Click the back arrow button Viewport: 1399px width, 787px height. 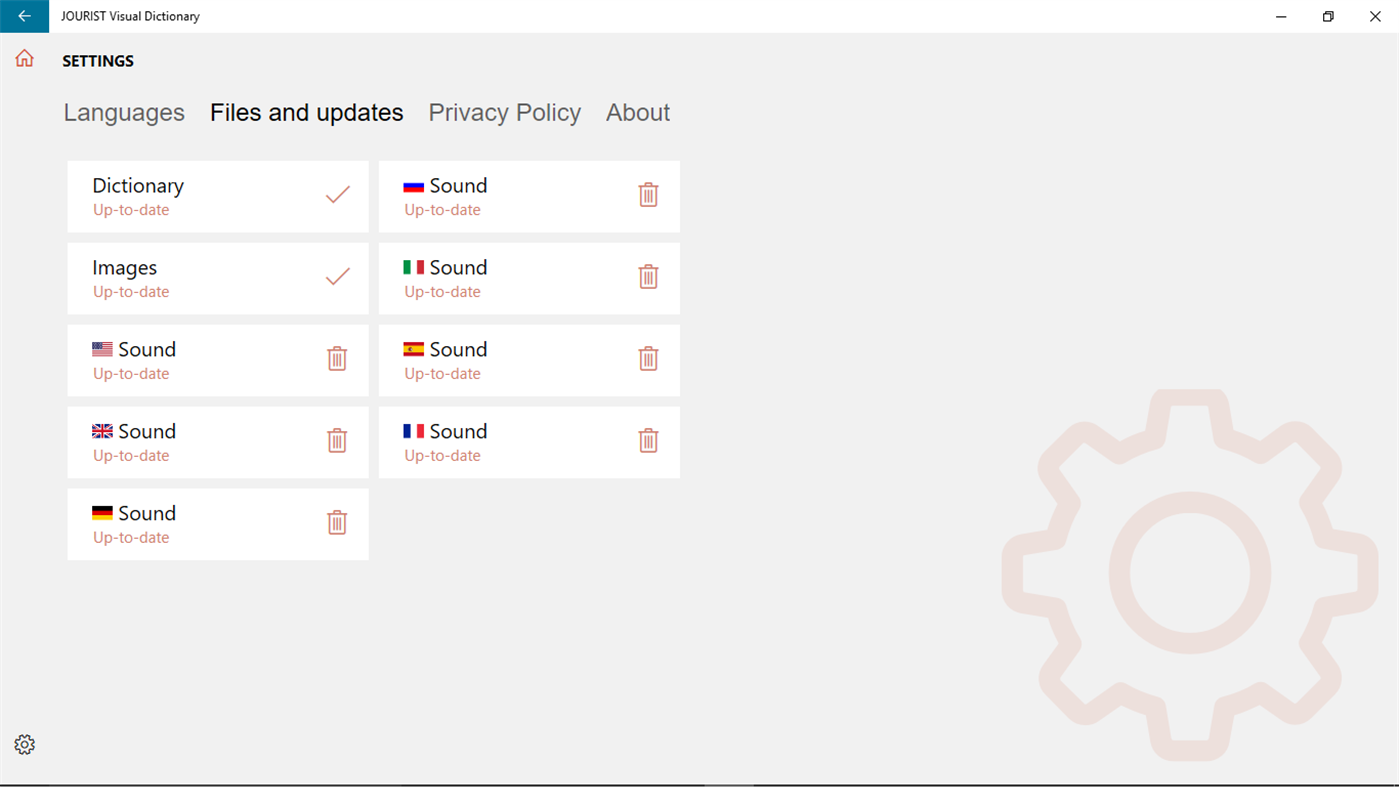point(24,16)
